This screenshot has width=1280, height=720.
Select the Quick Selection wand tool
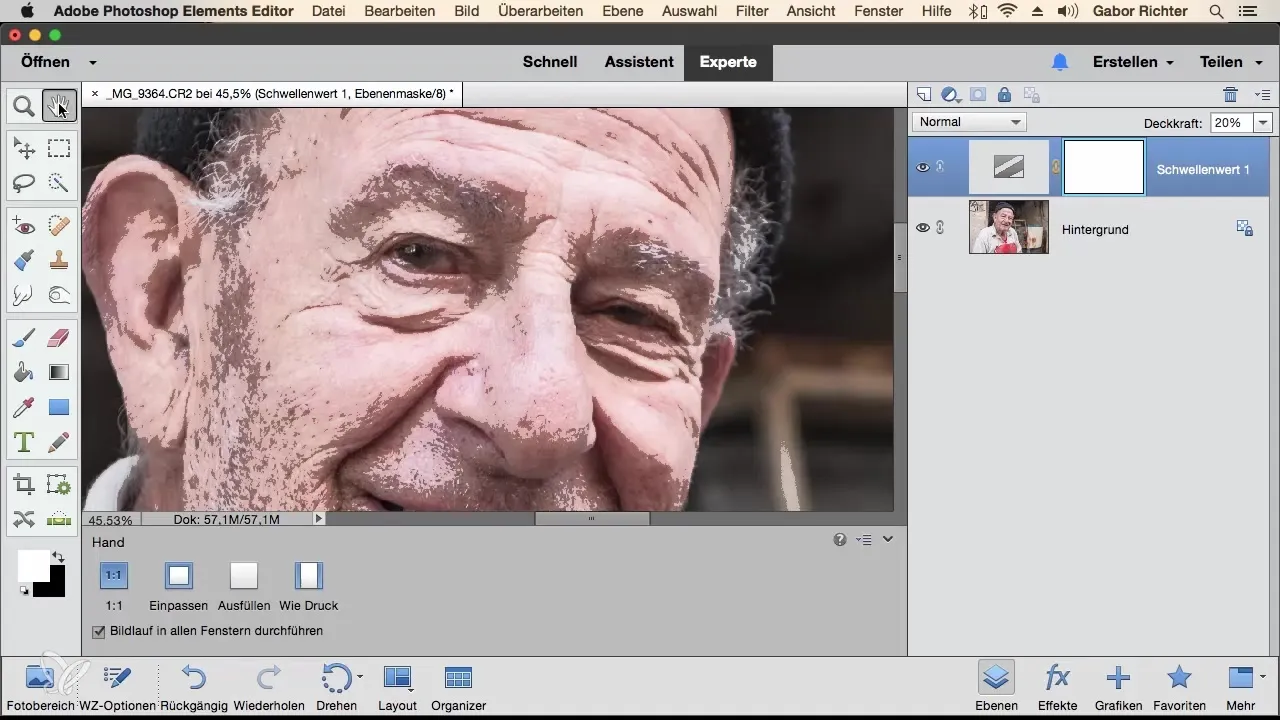click(58, 183)
